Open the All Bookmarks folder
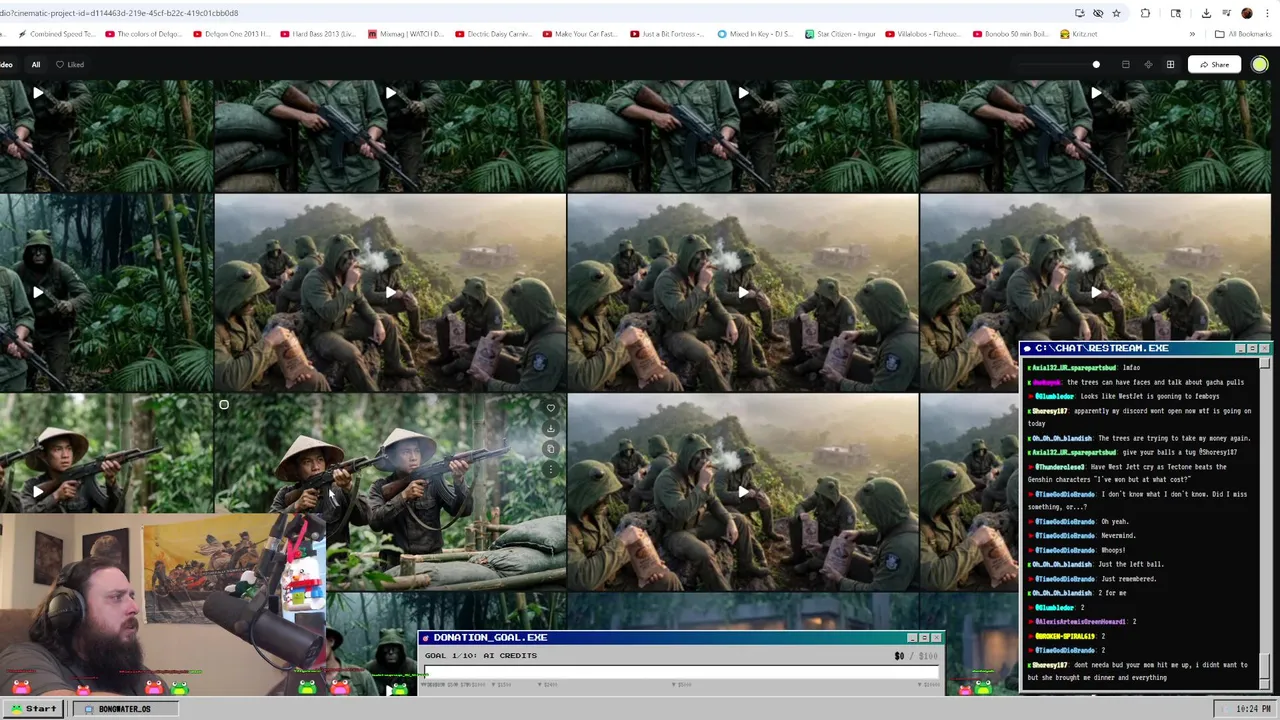 pyautogui.click(x=1243, y=34)
